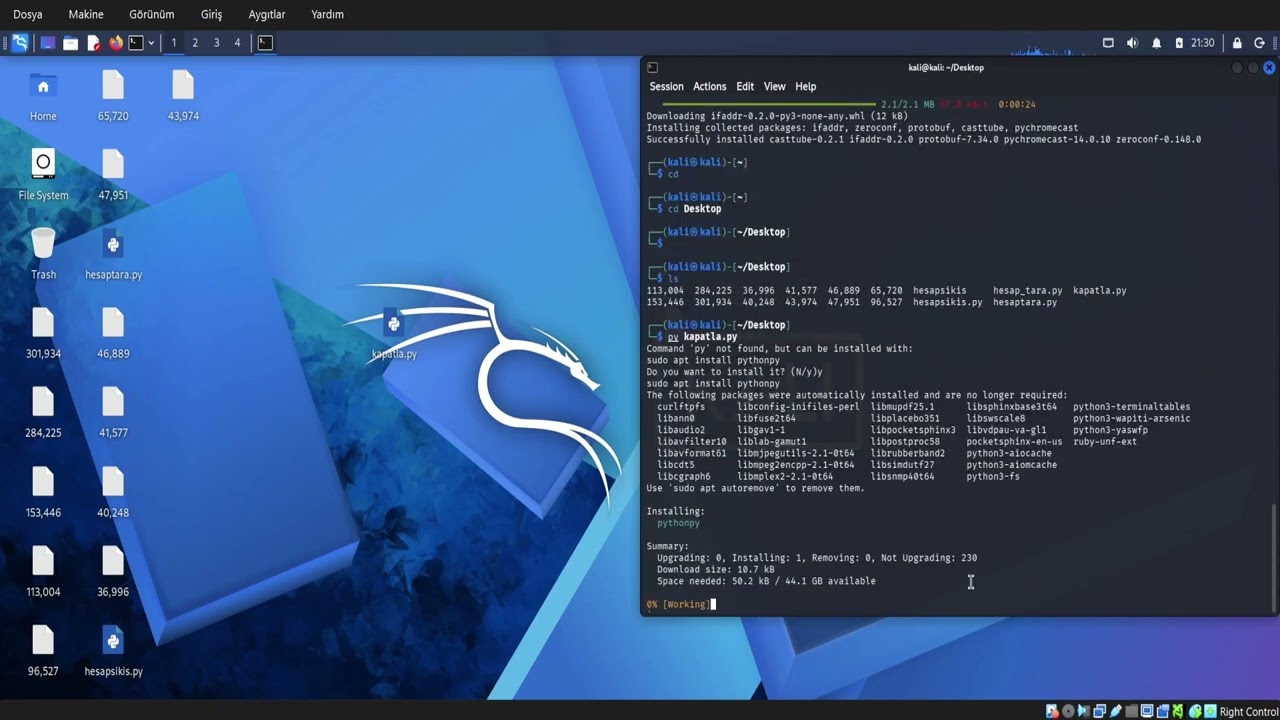Viewport: 1280px width, 720px height.
Task: Select the 96,527 desktop file
Action: click(x=43, y=651)
